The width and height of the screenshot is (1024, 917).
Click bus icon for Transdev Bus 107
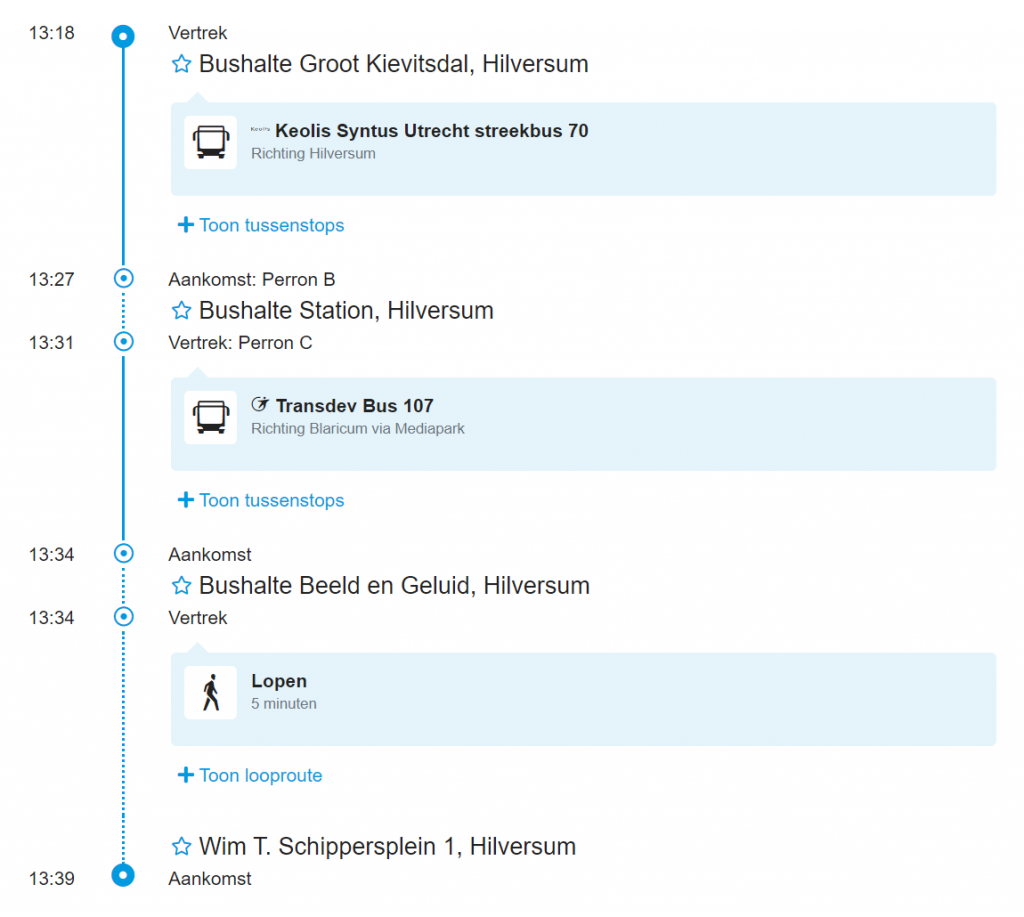tap(210, 417)
